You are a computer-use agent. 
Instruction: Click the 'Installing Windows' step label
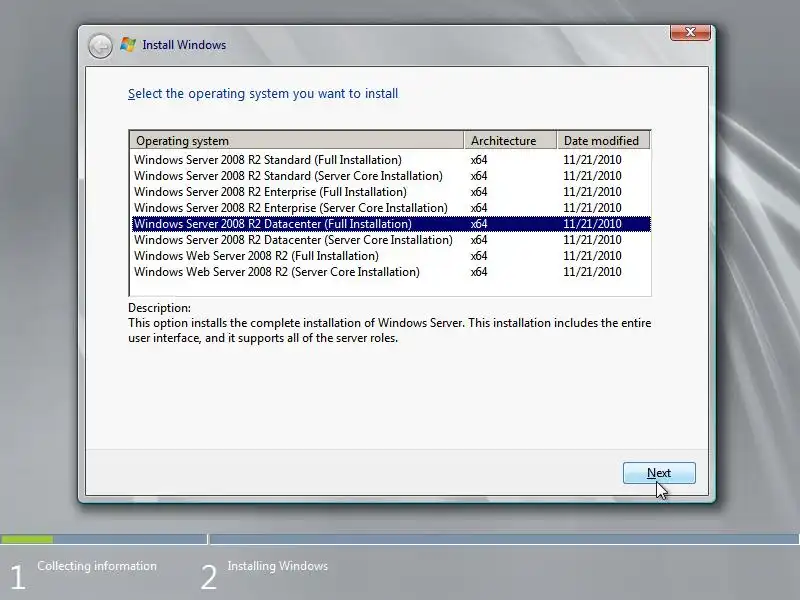[278, 566]
